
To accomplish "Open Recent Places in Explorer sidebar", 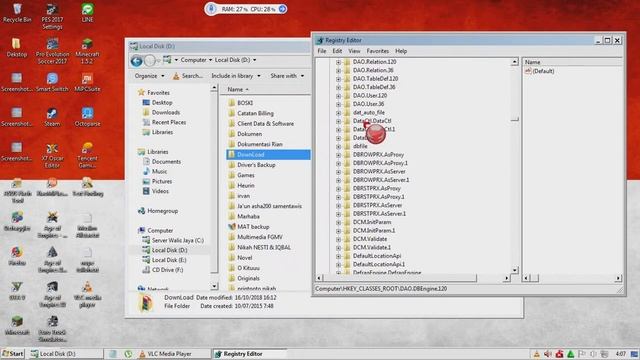I will coord(164,122).
